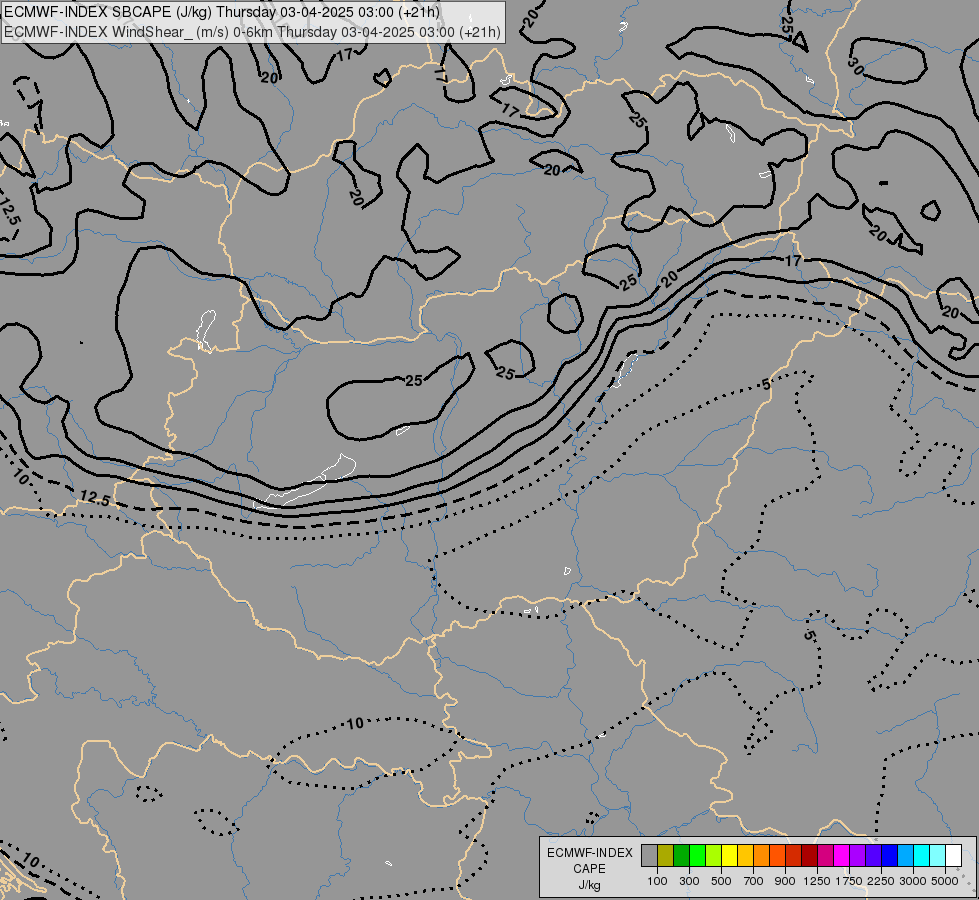This screenshot has width=979, height=900.
Task: Click the legend value 500
Action: coord(721,881)
